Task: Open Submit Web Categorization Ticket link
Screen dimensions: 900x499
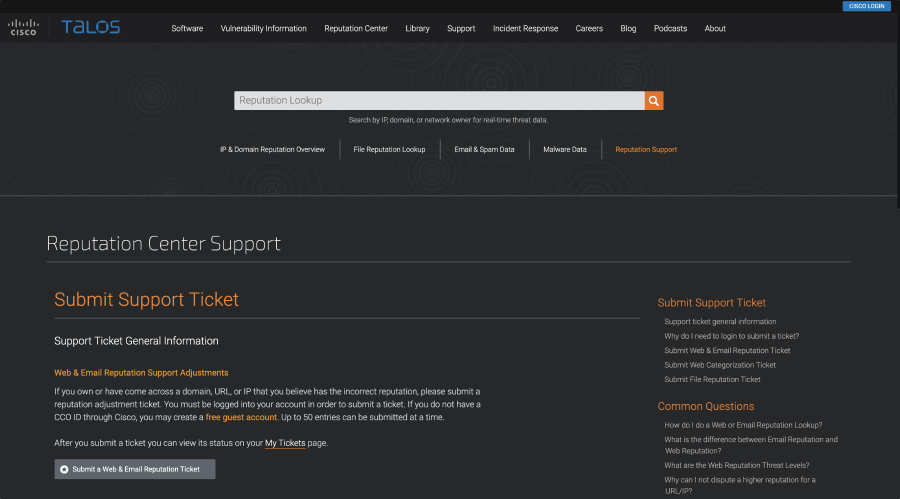Action: (x=720, y=365)
